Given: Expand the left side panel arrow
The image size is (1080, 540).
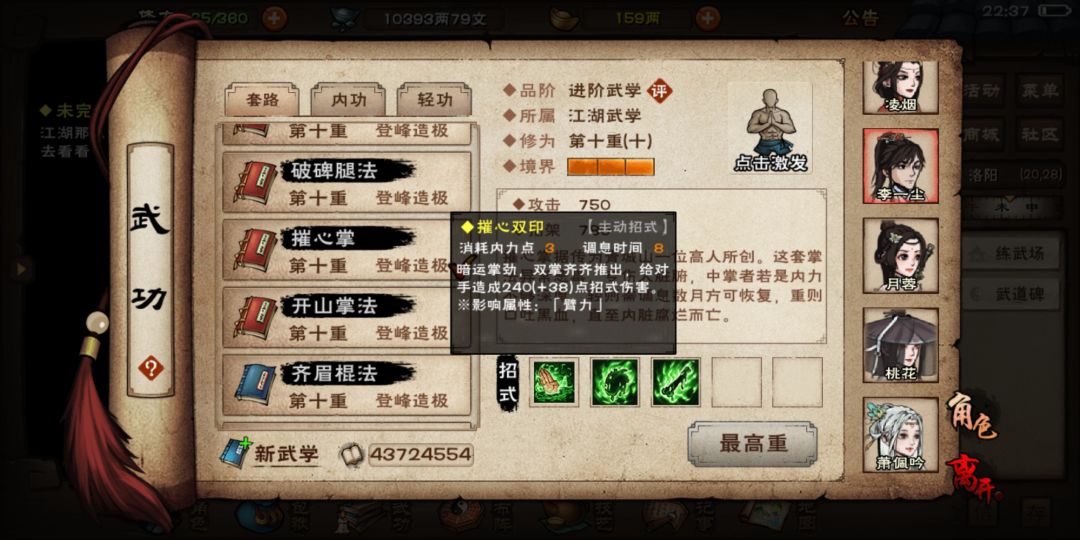Looking at the screenshot, I should (x=21, y=269).
